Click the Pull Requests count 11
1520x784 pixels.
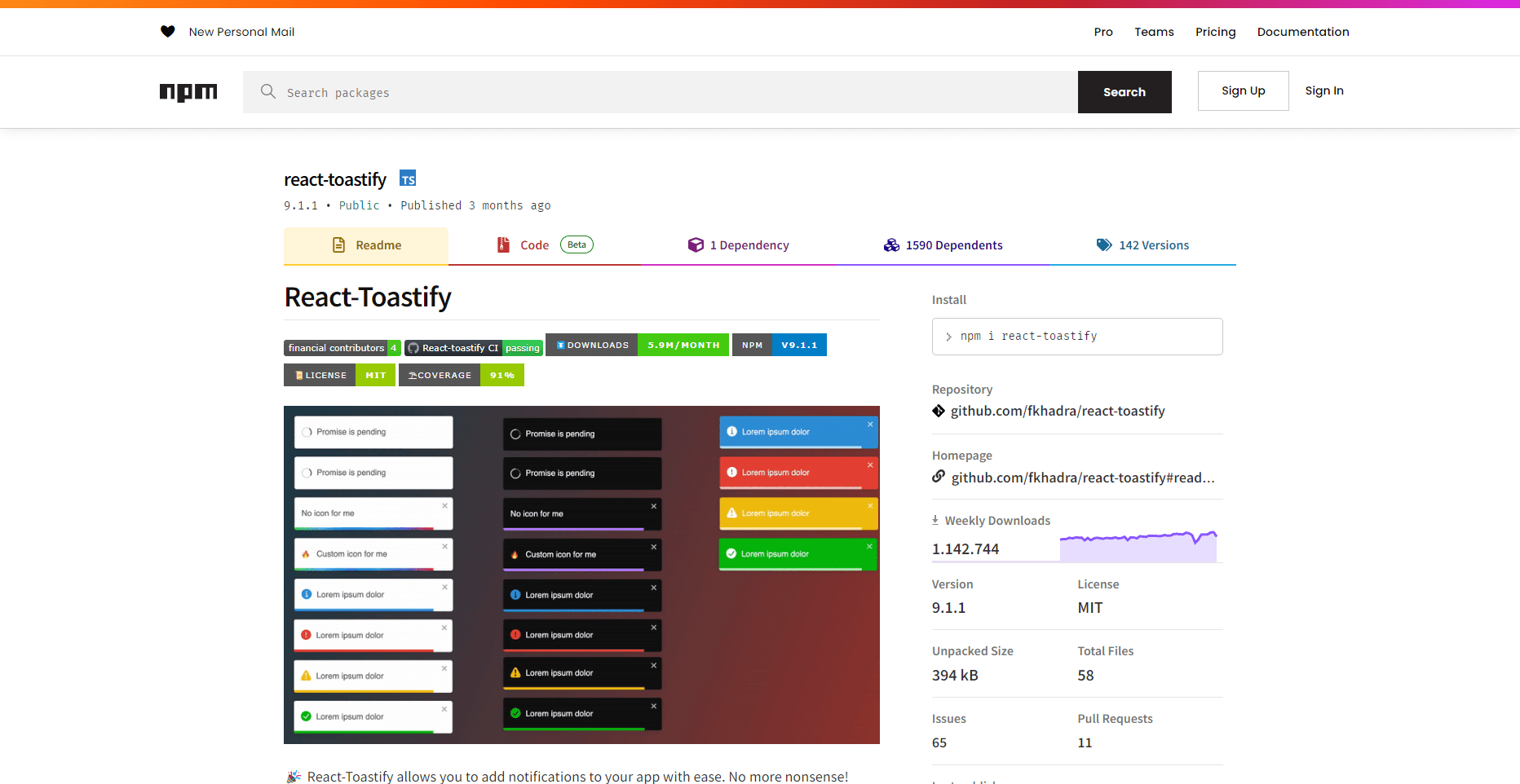click(x=1085, y=743)
